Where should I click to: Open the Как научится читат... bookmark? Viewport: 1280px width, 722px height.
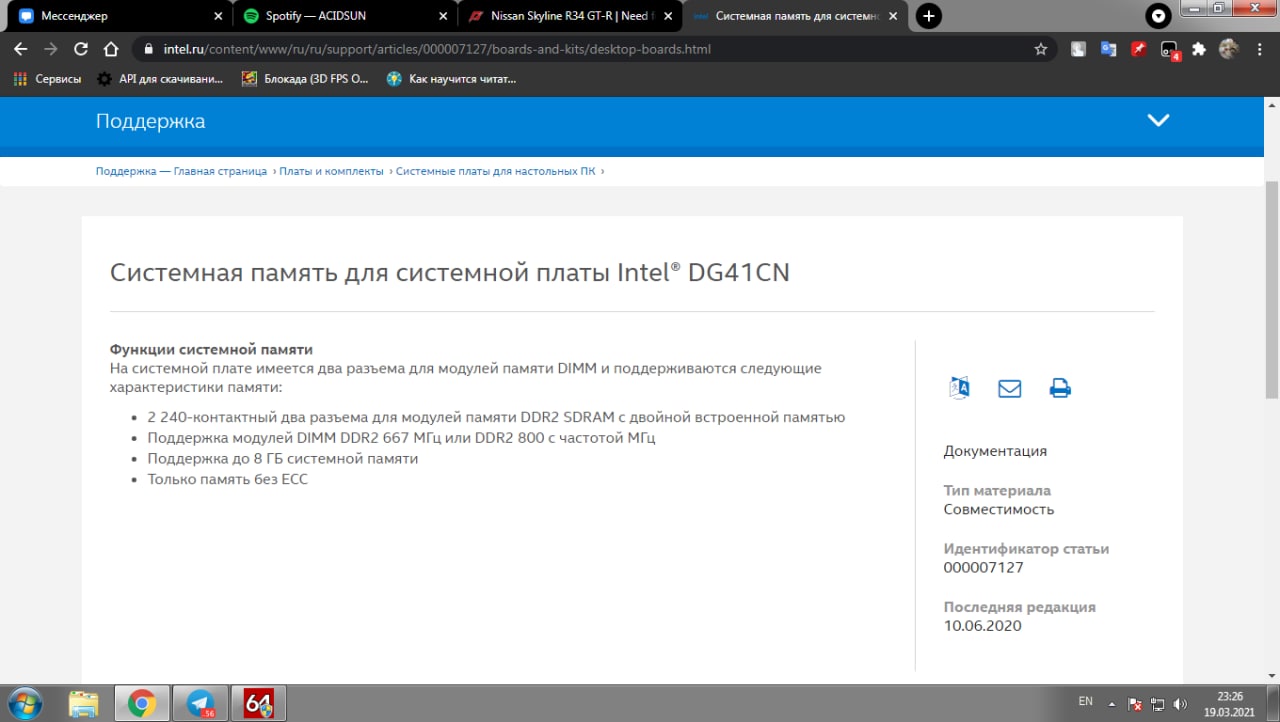click(x=451, y=78)
